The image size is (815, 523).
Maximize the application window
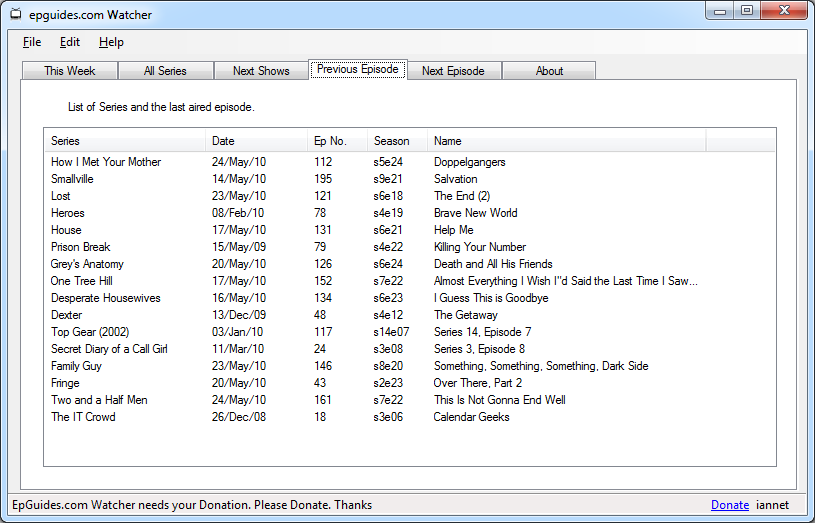click(x=747, y=11)
